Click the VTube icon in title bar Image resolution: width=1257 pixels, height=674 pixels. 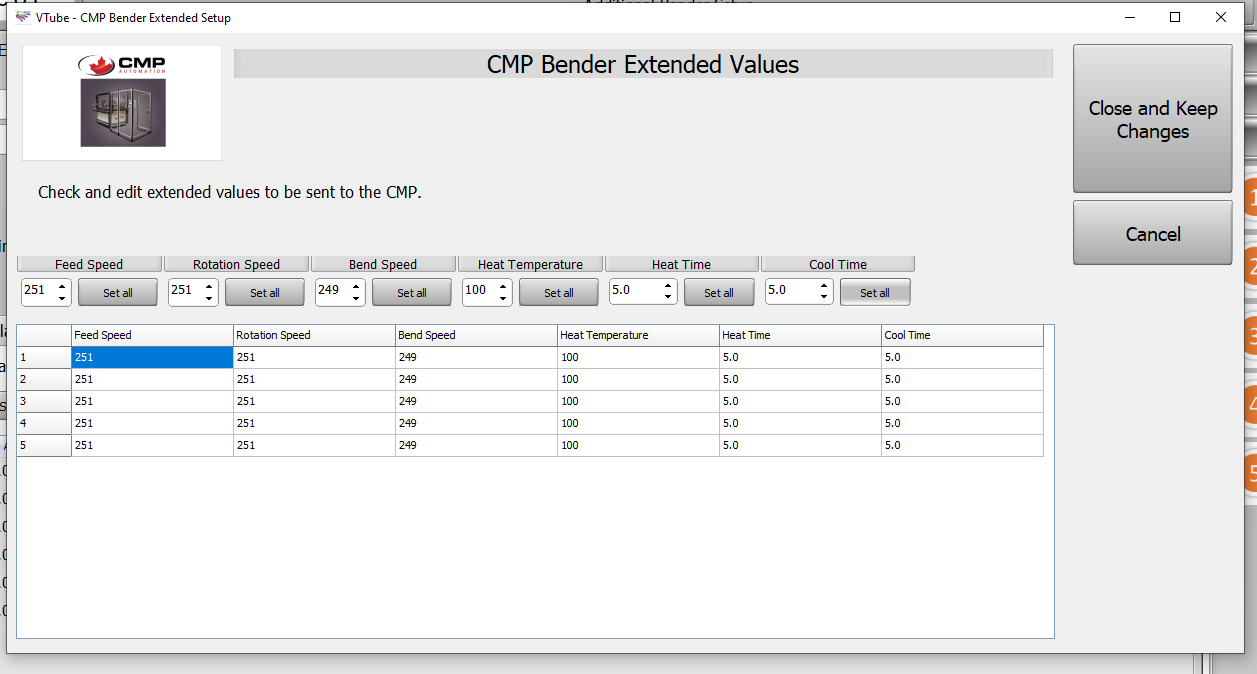point(23,17)
